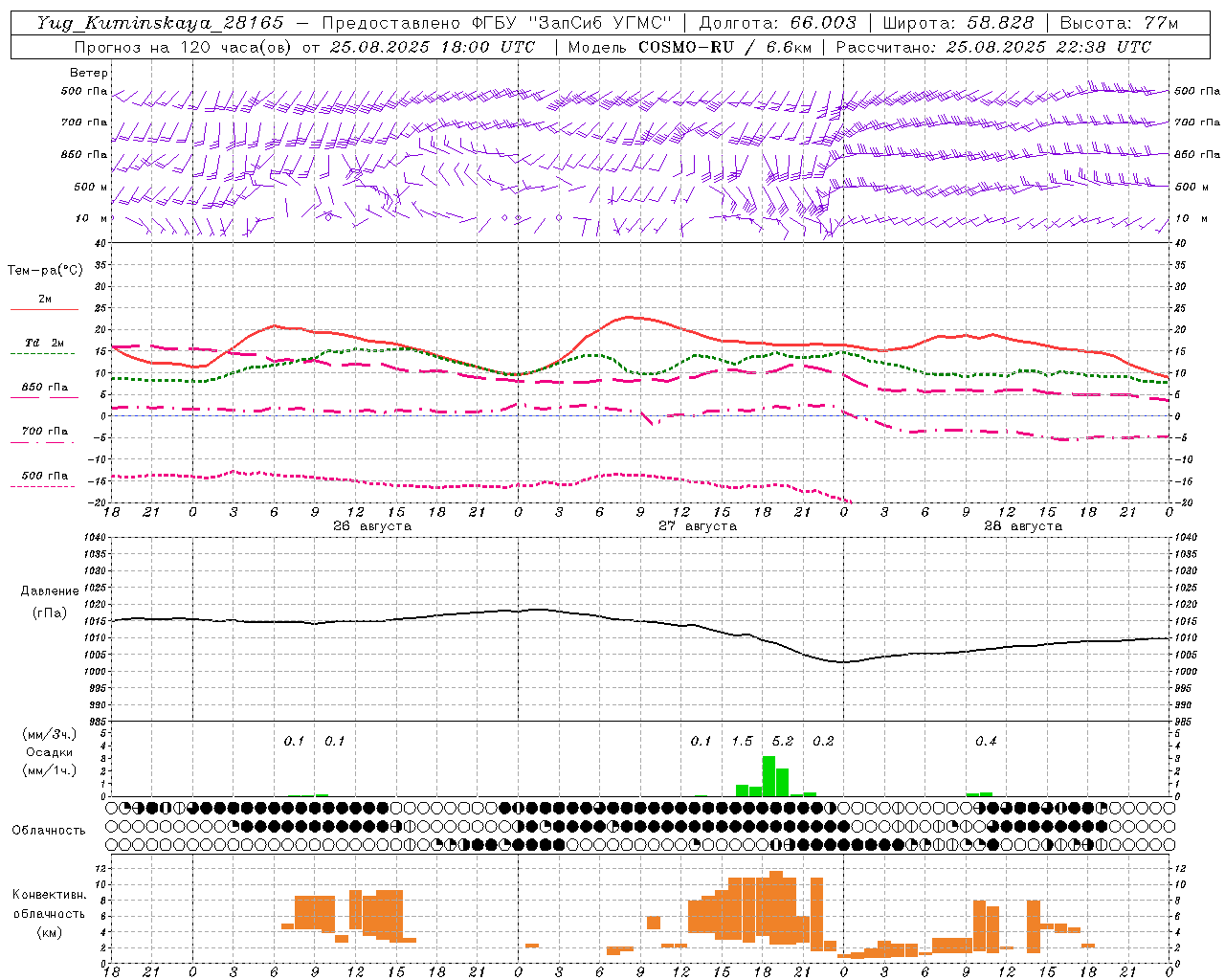This screenshot has height=980, width=1225.
Task: Click the 500 гПа temperature legend entry
Action: (44, 476)
